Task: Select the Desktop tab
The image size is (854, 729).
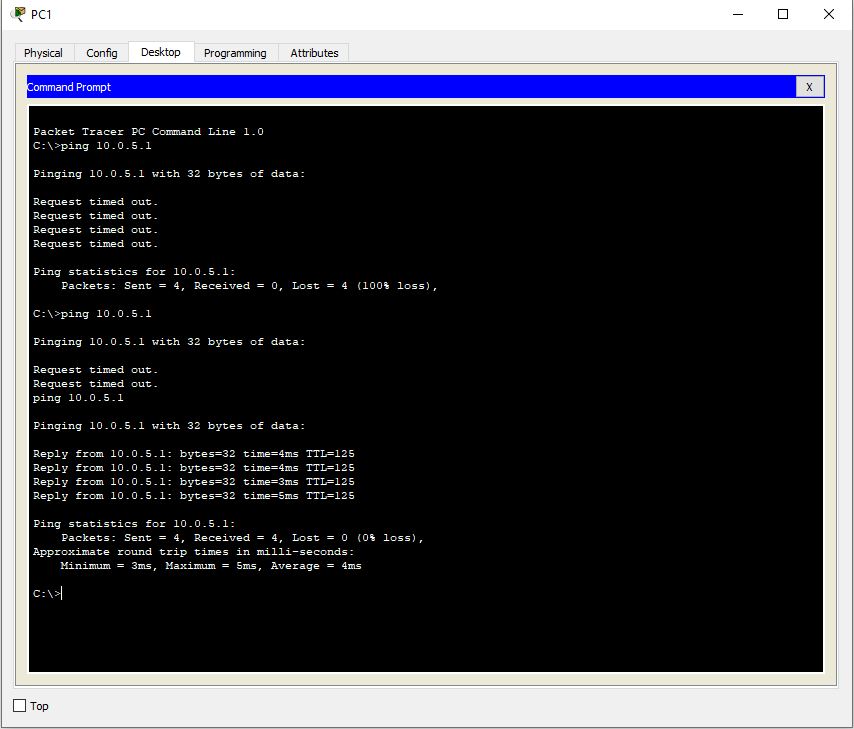Action: coord(160,52)
